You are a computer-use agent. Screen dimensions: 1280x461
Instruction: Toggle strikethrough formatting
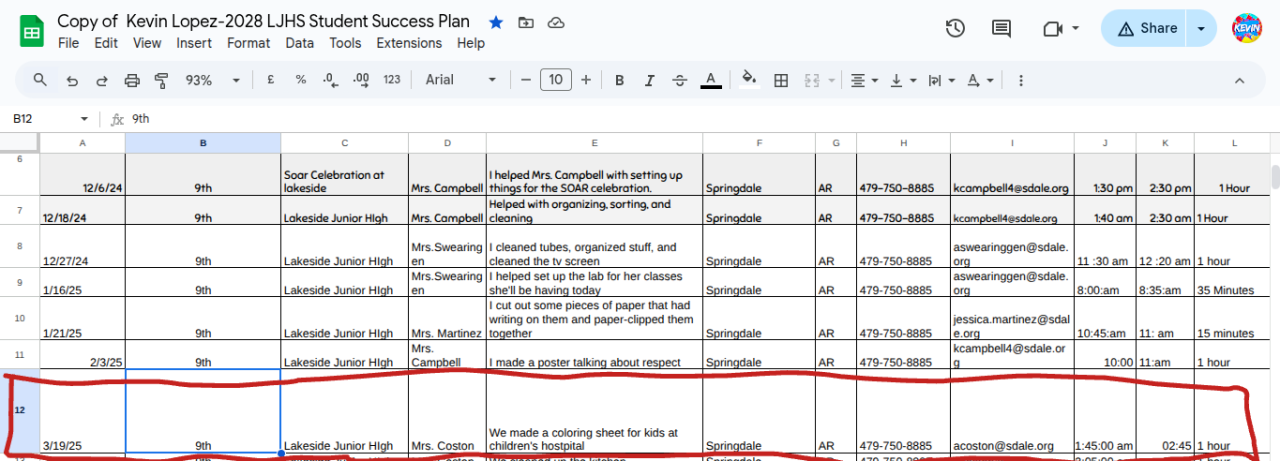click(680, 80)
